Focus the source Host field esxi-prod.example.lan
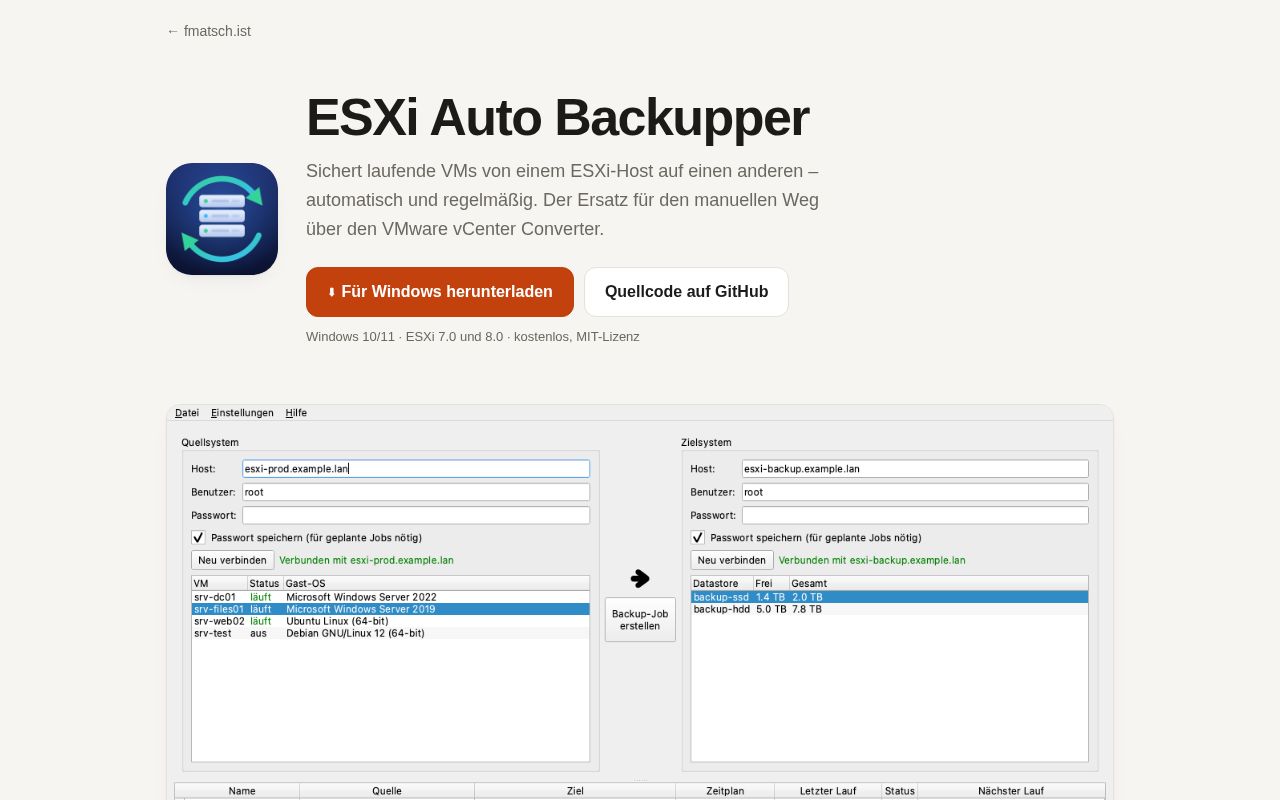This screenshot has height=800, width=1280. 416,468
